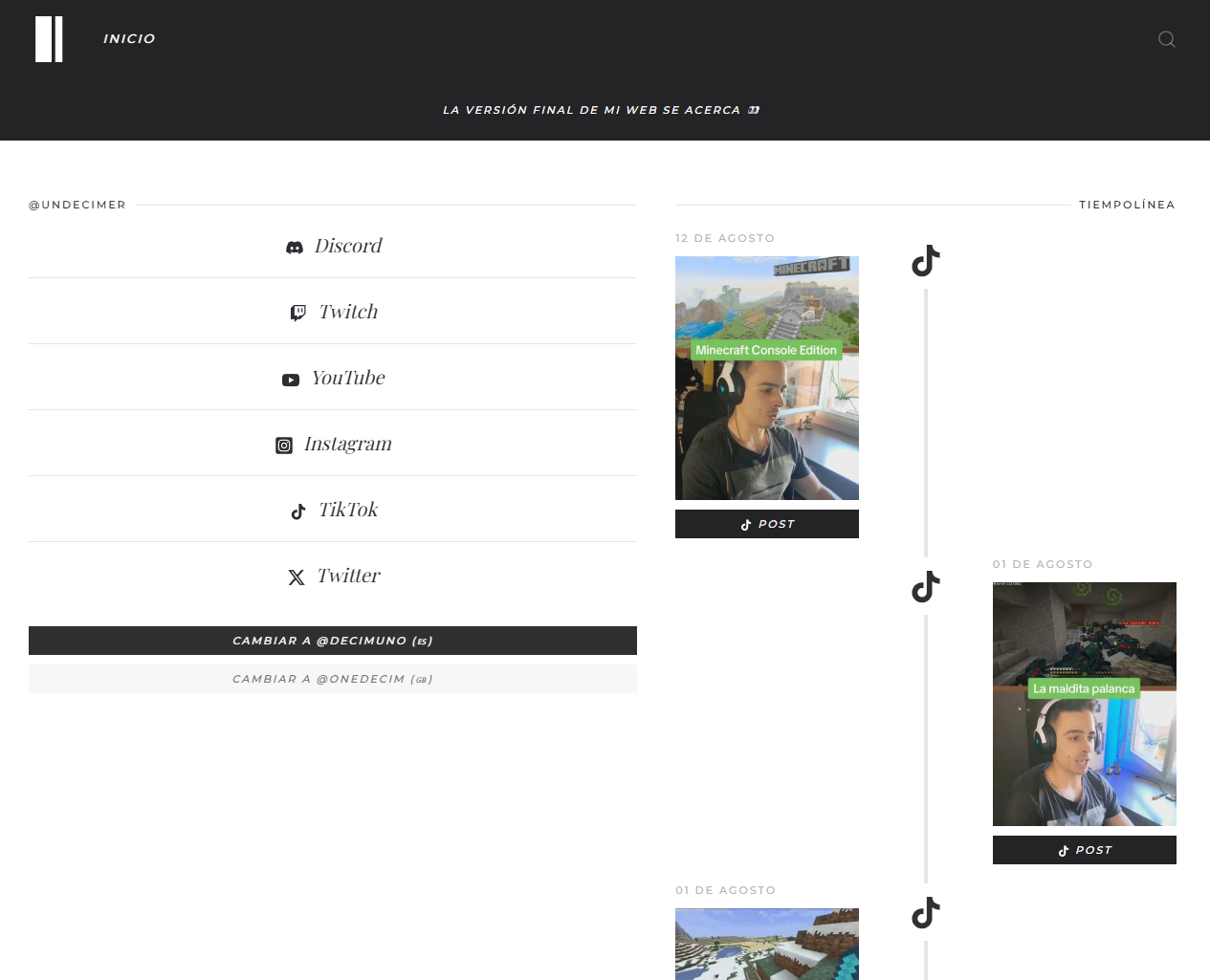Image resolution: width=1210 pixels, height=980 pixels.
Task: Switch to @DECIMUNO (ES) profile
Action: coord(333,641)
